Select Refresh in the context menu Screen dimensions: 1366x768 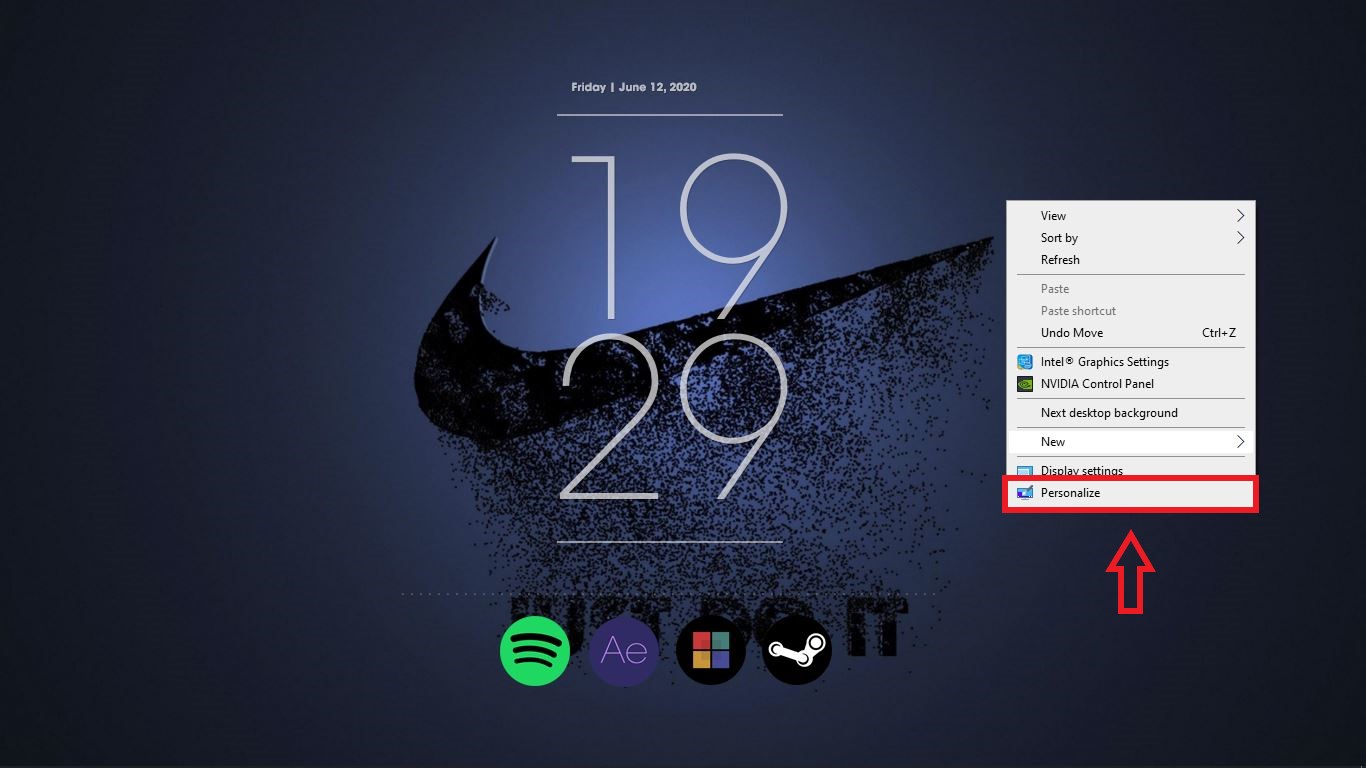coord(1130,260)
